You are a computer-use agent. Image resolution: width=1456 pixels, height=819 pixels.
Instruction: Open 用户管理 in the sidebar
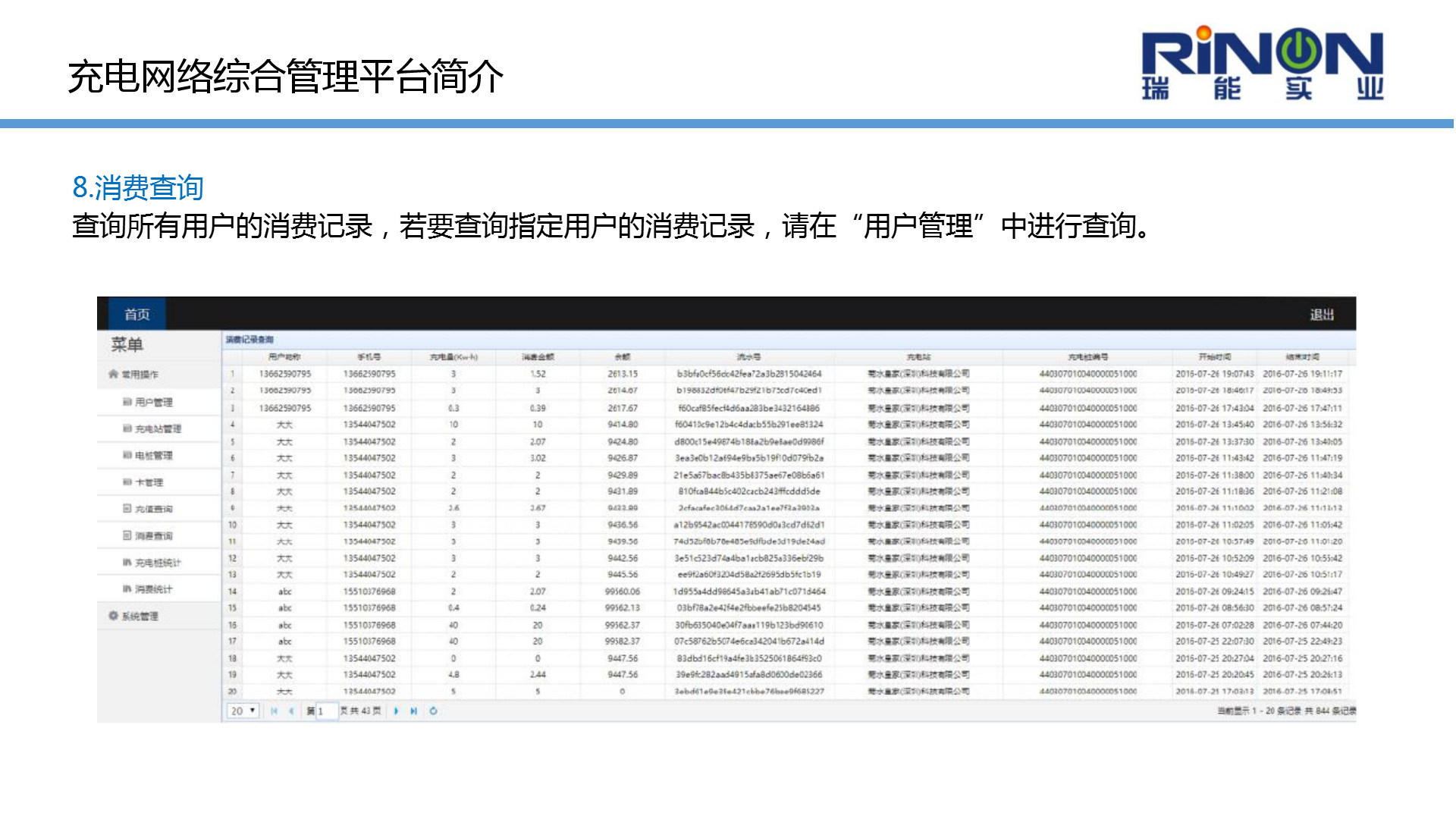(153, 402)
